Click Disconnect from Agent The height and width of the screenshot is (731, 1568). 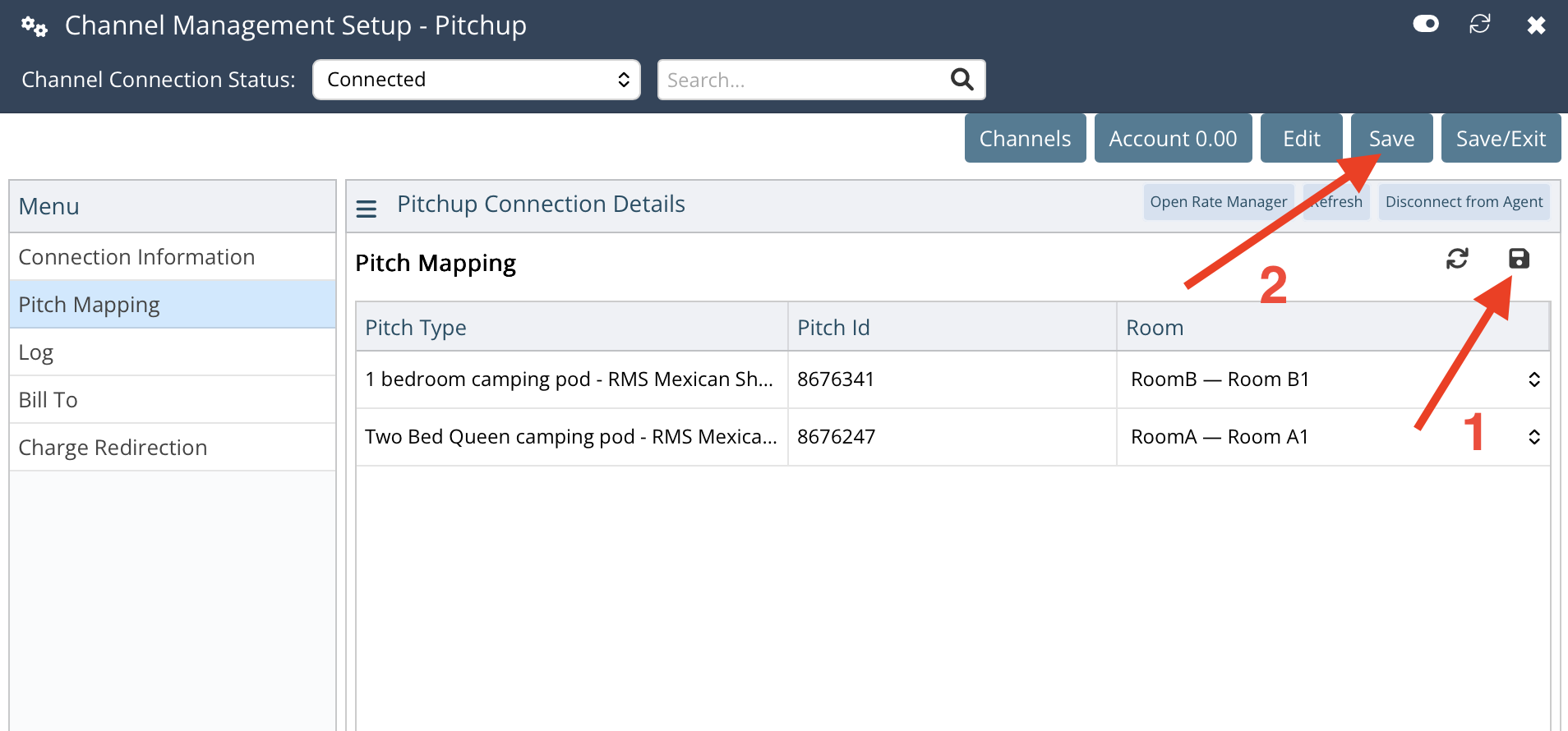(x=1464, y=202)
